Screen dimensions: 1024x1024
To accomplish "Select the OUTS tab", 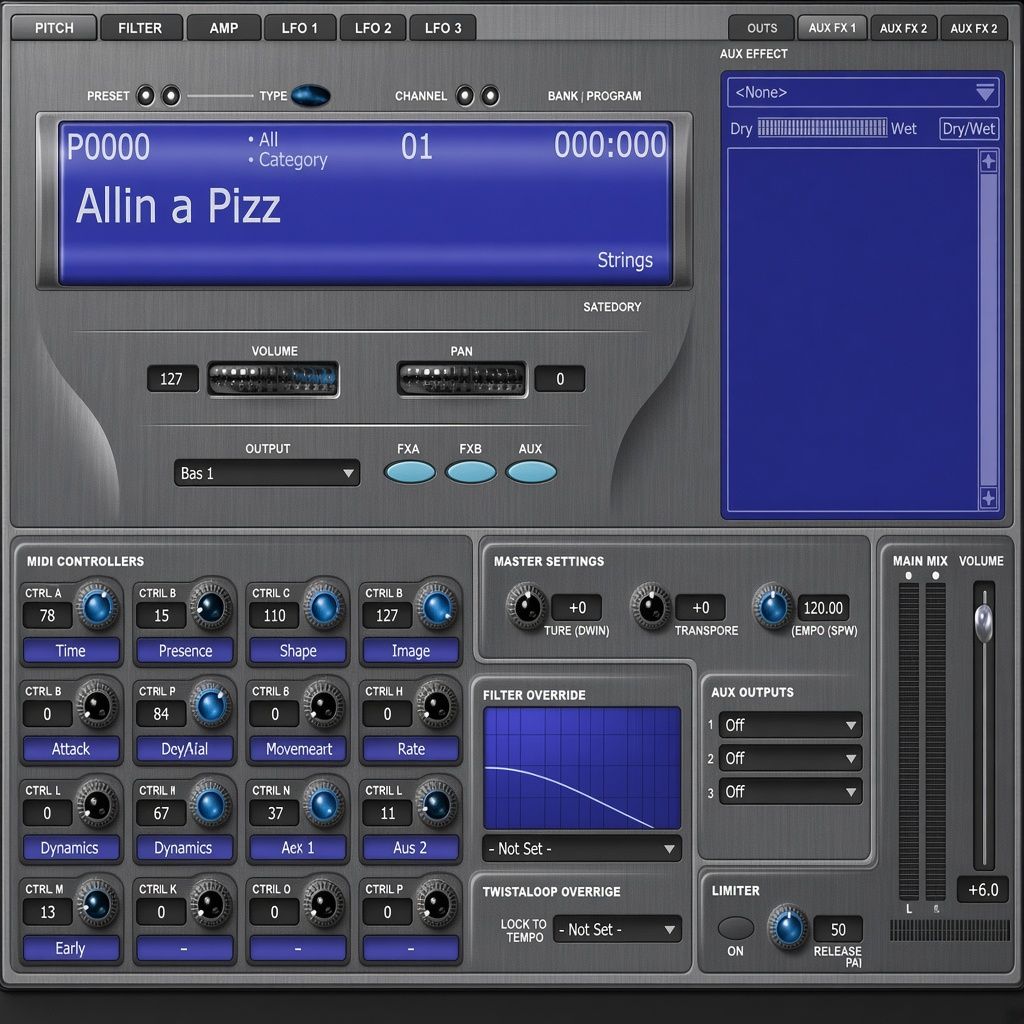I will click(x=761, y=28).
